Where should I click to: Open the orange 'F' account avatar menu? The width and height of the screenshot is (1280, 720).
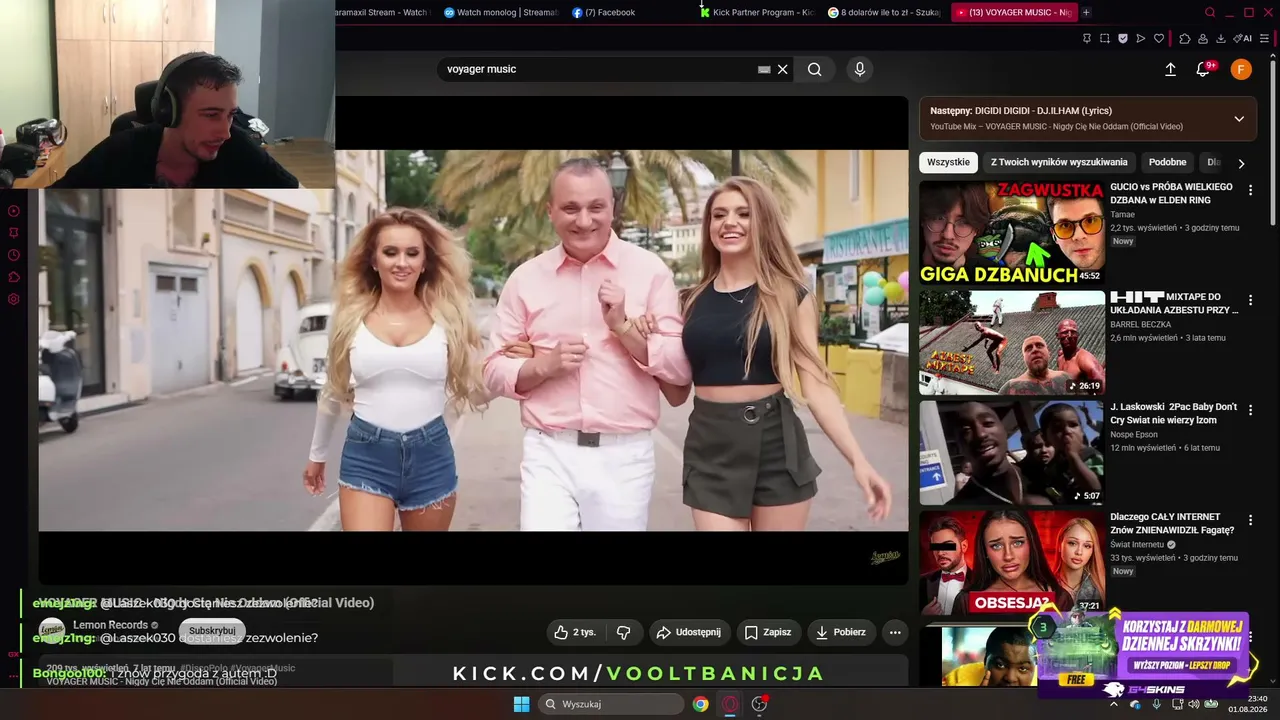click(x=1241, y=69)
